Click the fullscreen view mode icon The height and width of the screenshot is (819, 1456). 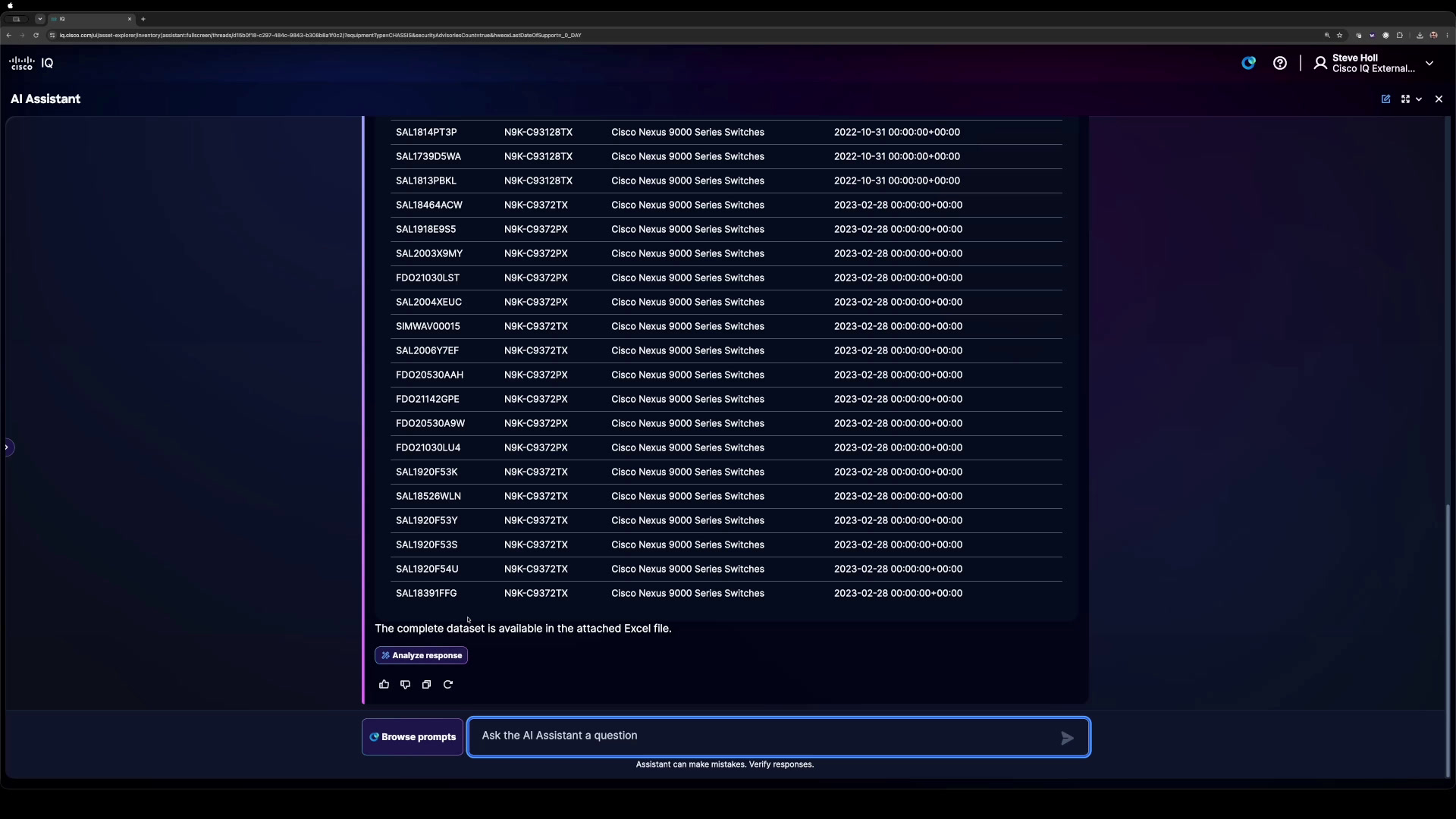point(1405,99)
